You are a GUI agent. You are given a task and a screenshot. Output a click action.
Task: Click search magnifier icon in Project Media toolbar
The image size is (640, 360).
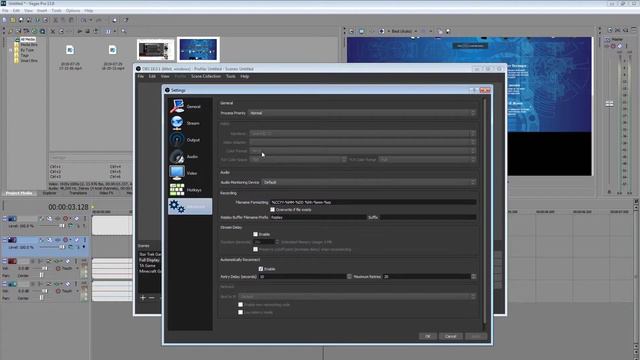pyautogui.click(x=124, y=31)
